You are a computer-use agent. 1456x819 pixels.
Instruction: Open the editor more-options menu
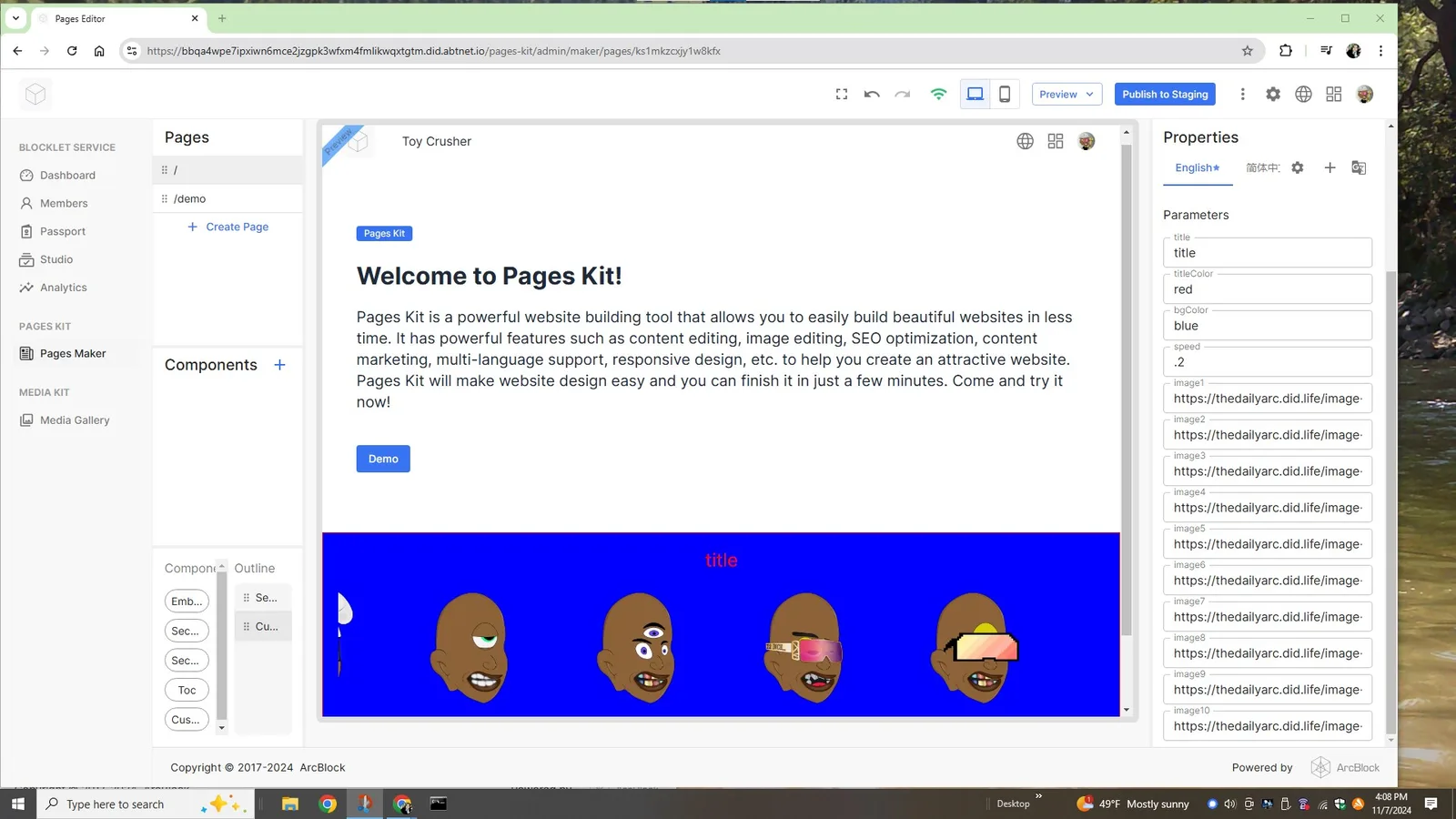(x=1242, y=94)
